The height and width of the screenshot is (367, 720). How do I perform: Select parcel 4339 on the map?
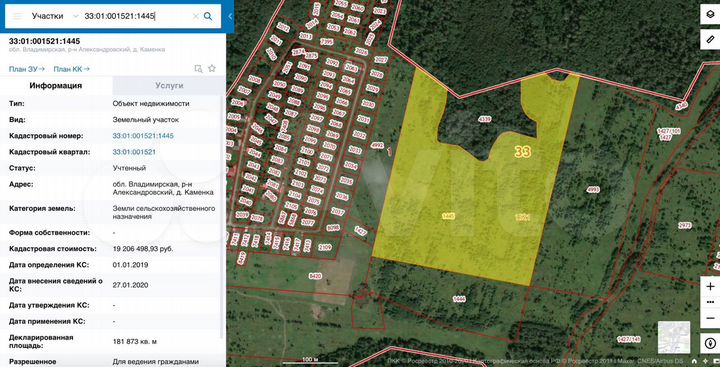point(485,119)
